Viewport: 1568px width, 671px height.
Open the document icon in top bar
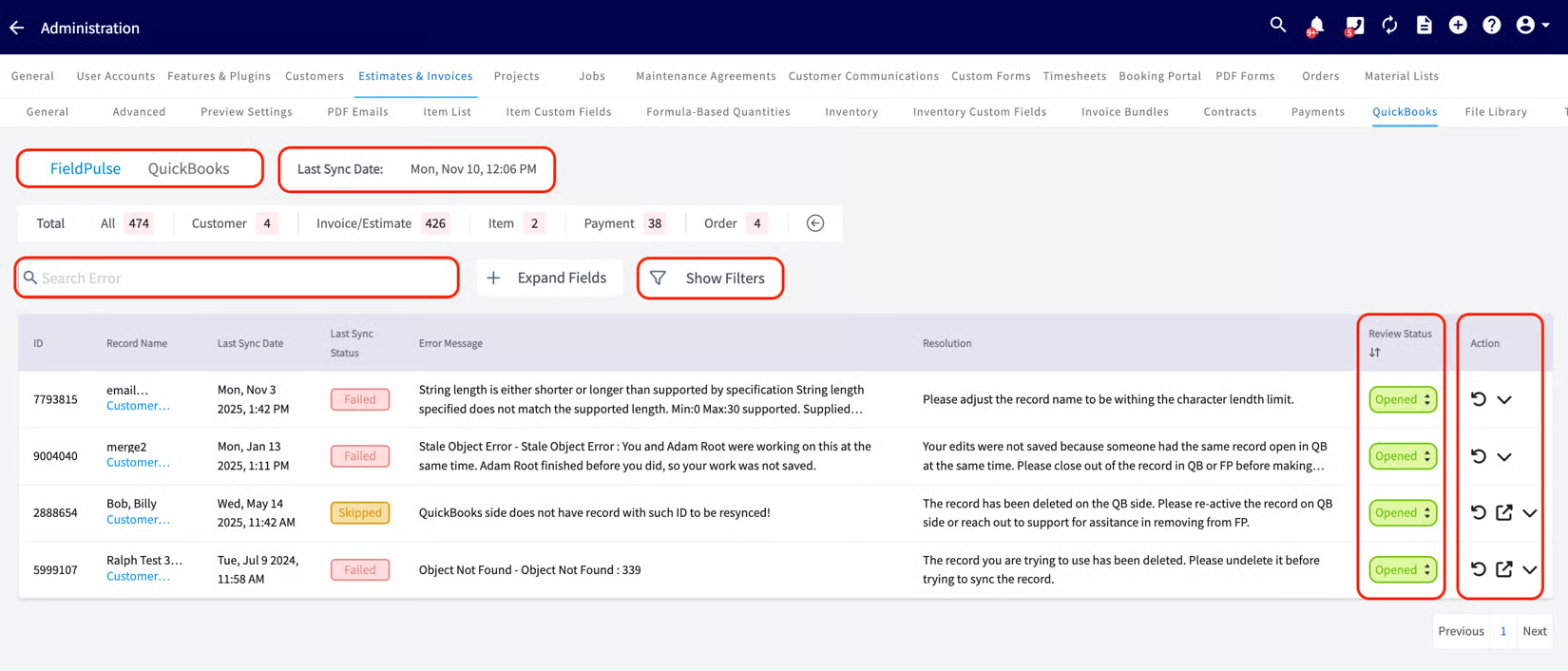point(1424,26)
